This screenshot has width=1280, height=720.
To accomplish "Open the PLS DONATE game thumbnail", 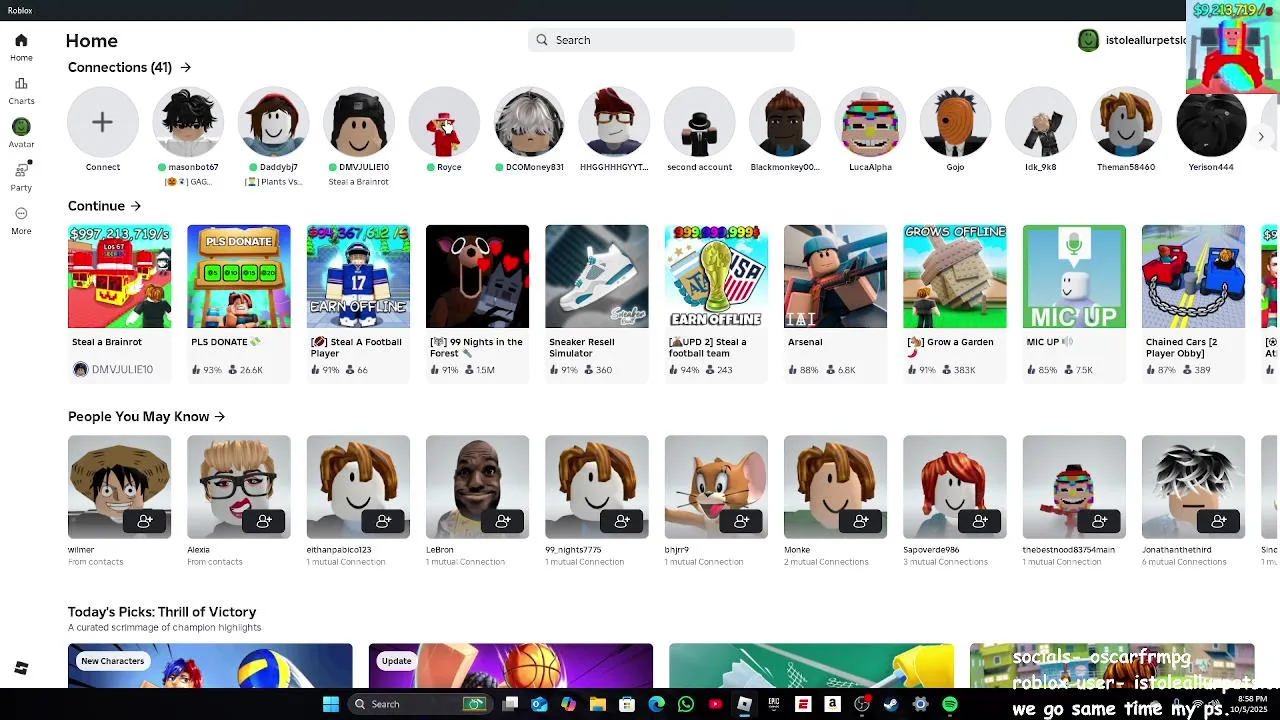I will 239,276.
